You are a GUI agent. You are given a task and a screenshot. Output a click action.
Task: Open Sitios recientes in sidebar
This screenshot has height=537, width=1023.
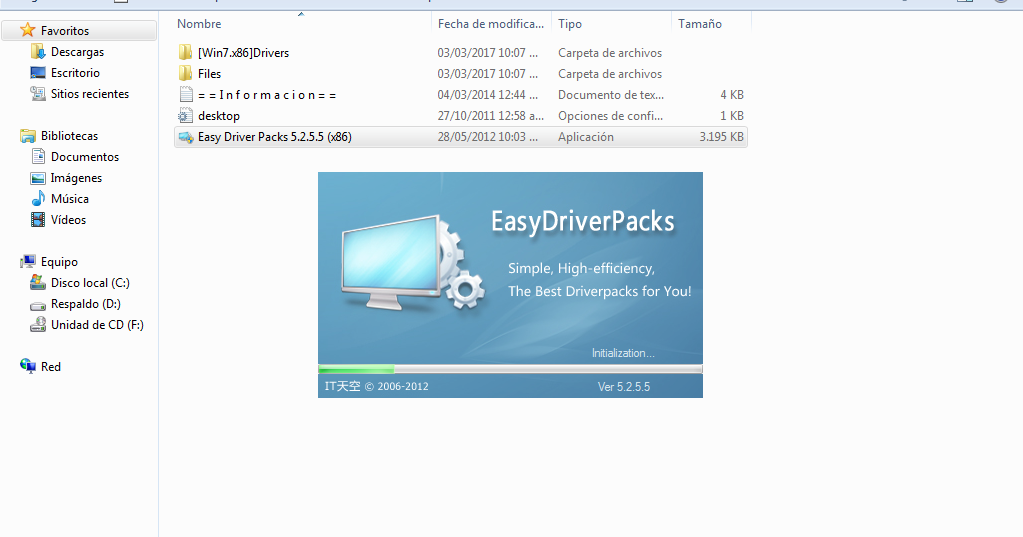coord(90,93)
